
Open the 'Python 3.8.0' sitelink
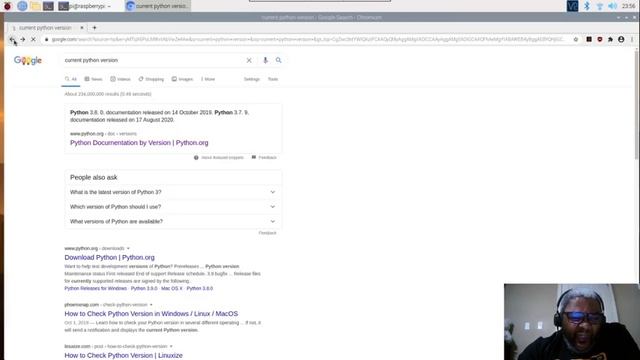(200, 289)
